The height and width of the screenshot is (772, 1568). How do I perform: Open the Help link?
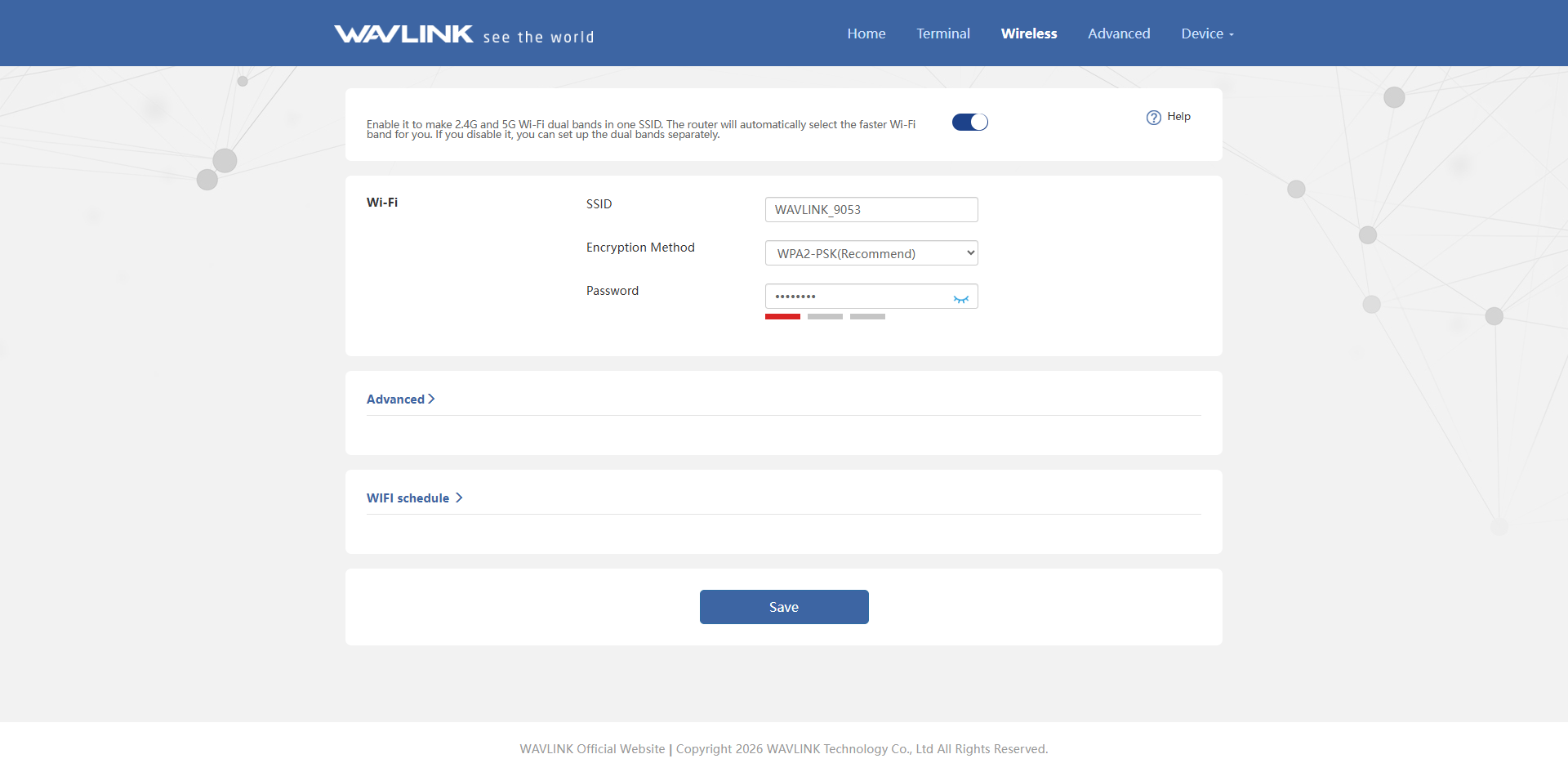click(1178, 117)
